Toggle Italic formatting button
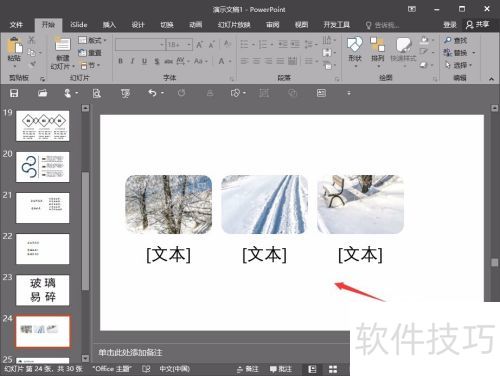The image size is (500, 376). [x=132, y=61]
